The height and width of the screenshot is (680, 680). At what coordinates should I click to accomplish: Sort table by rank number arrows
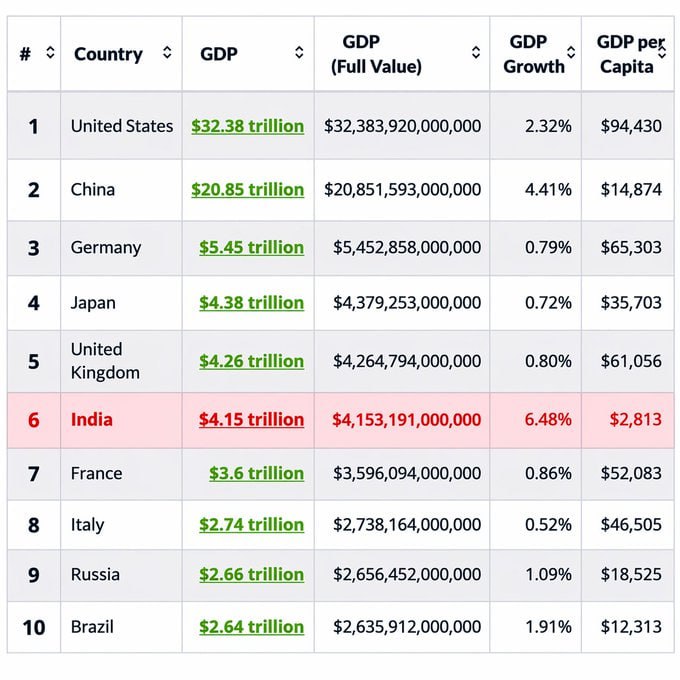tap(50, 52)
